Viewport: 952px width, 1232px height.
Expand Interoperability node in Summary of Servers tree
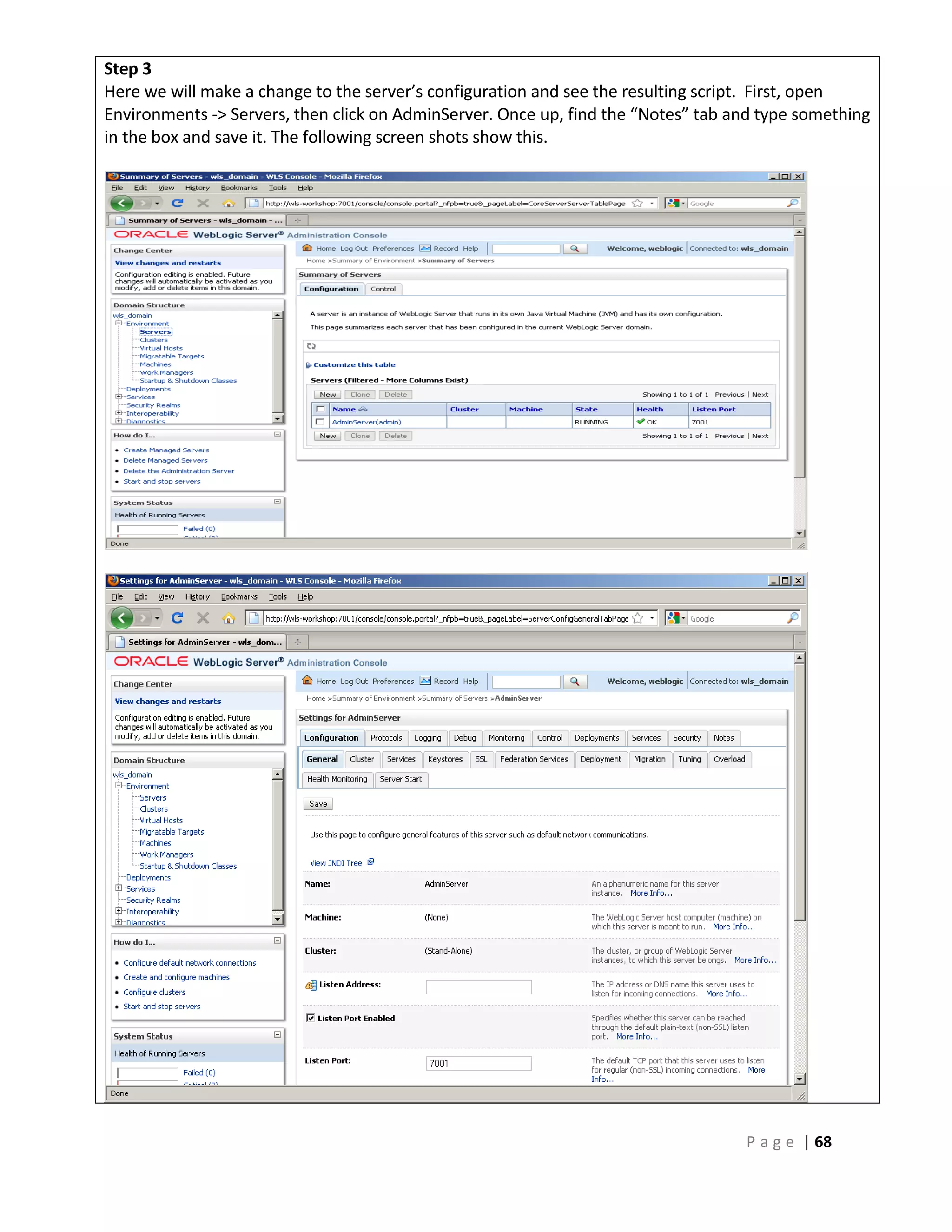tap(119, 413)
